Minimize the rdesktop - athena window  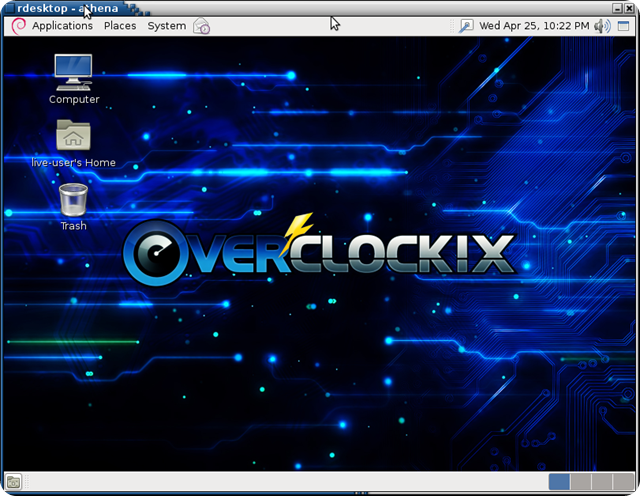617,8
